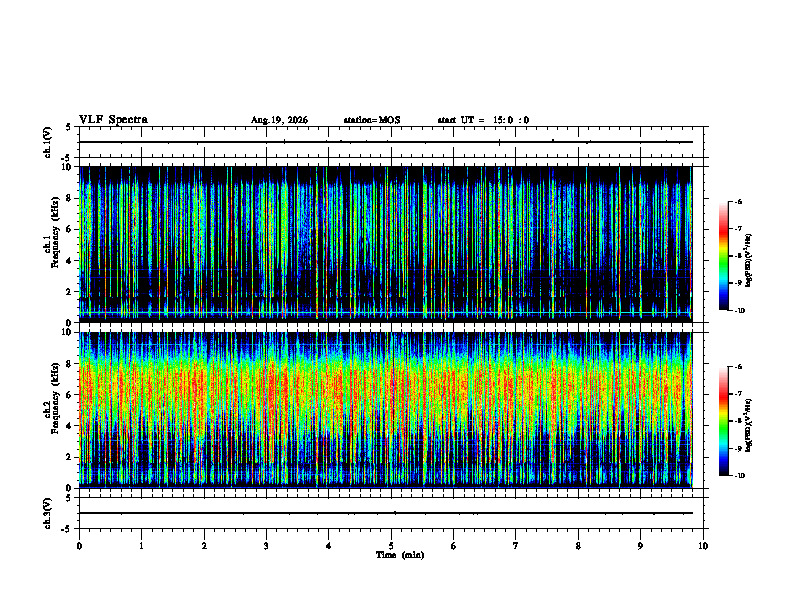Click time axis tick label "7"
Viewport: 792px width, 612px height.
[516, 546]
